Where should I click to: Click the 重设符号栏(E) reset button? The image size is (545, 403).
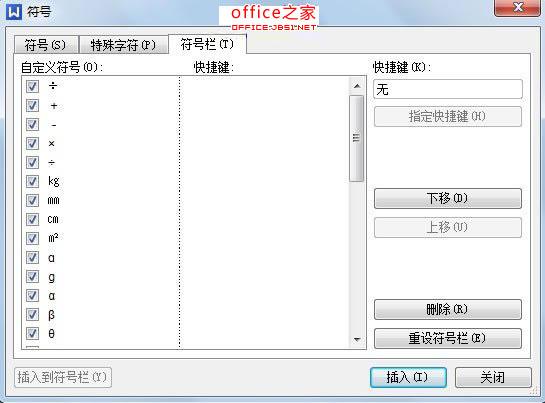pyautogui.click(x=448, y=338)
